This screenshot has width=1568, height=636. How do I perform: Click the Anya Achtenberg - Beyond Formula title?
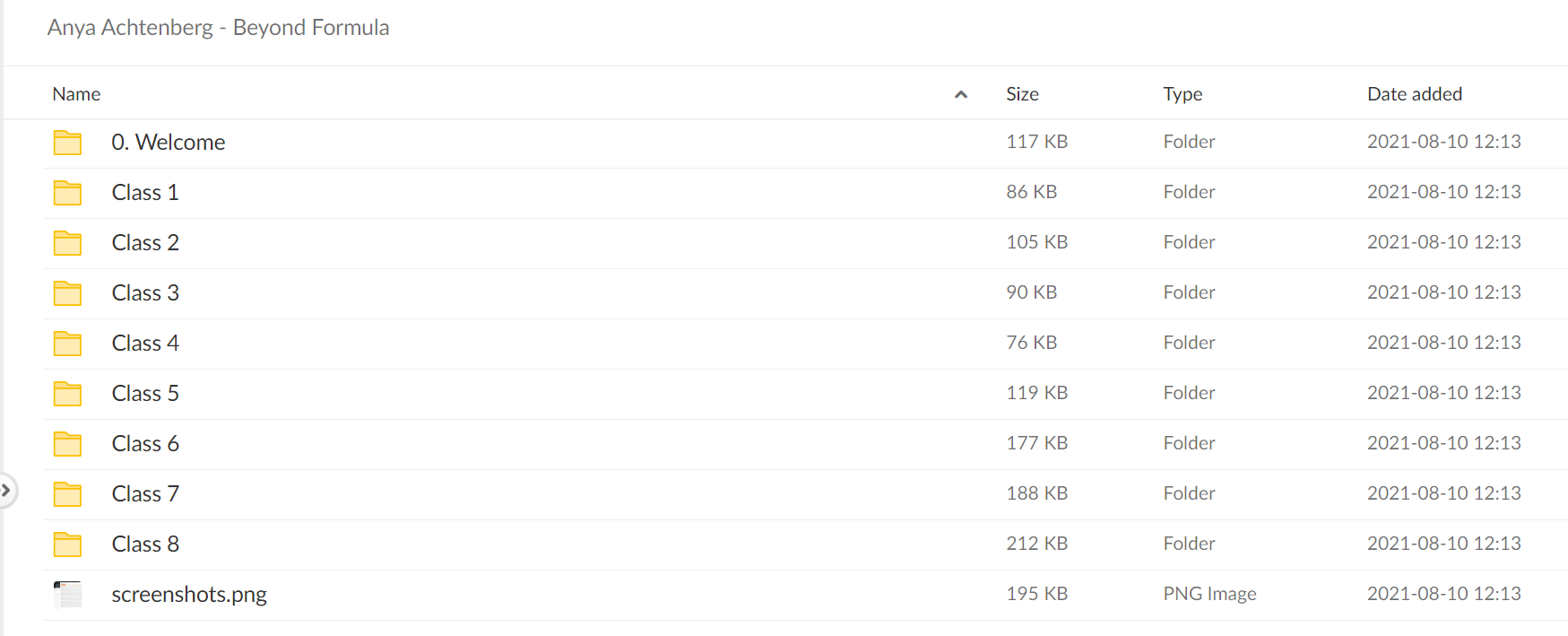pyautogui.click(x=218, y=28)
